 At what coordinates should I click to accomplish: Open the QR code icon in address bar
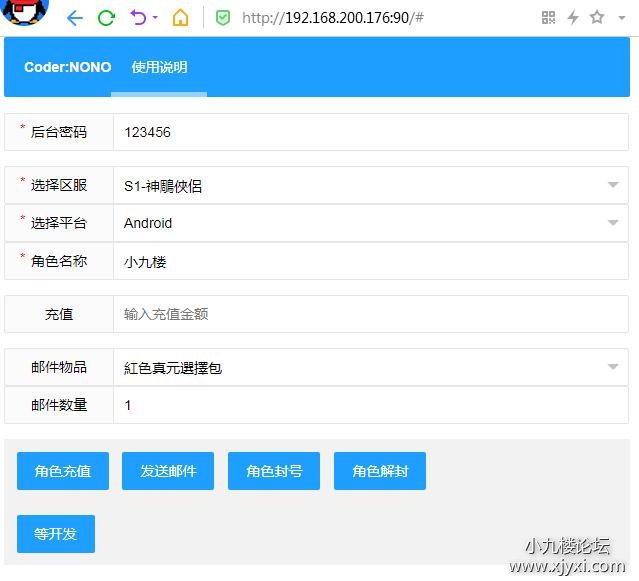tap(548, 17)
